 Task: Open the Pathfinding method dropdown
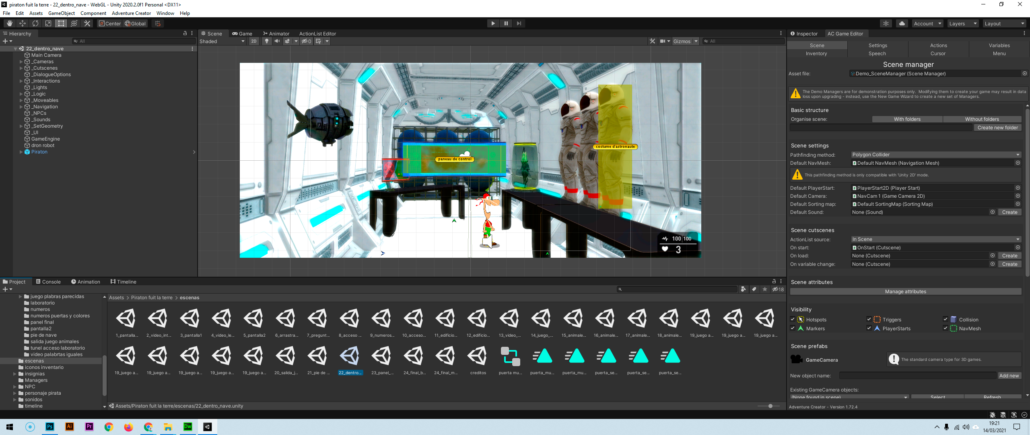[935, 155]
